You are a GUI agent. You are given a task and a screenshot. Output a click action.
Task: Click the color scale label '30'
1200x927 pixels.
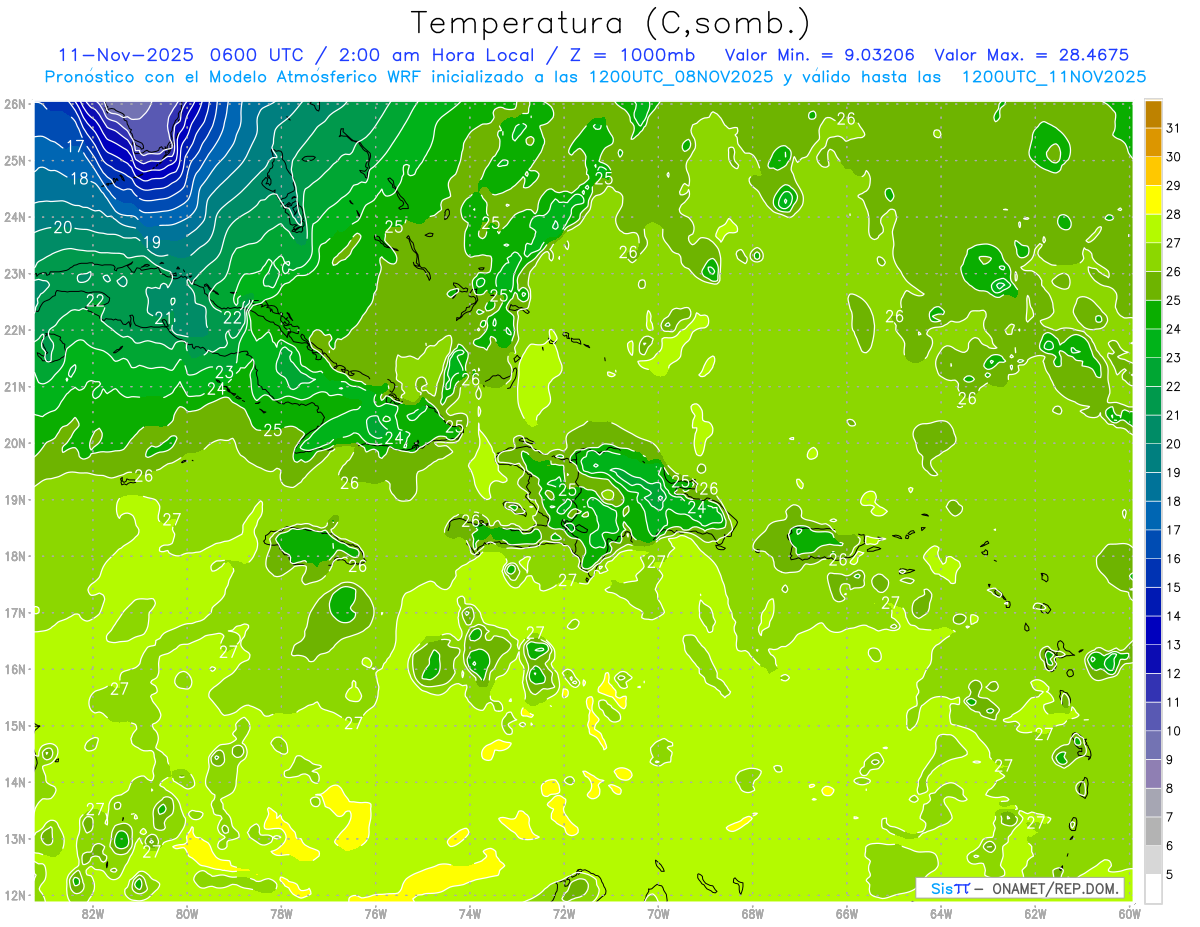pos(1174,157)
